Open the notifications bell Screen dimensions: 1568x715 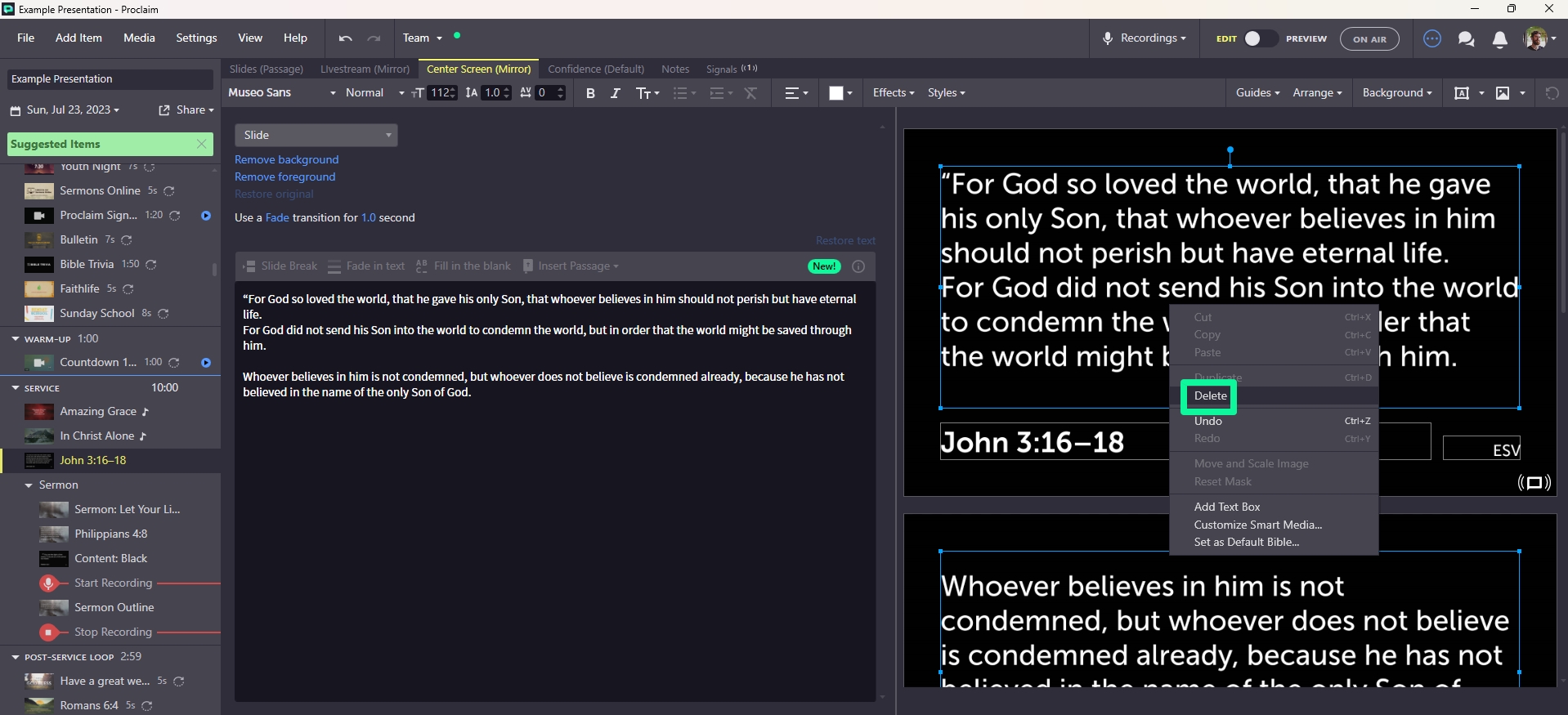(x=1499, y=39)
